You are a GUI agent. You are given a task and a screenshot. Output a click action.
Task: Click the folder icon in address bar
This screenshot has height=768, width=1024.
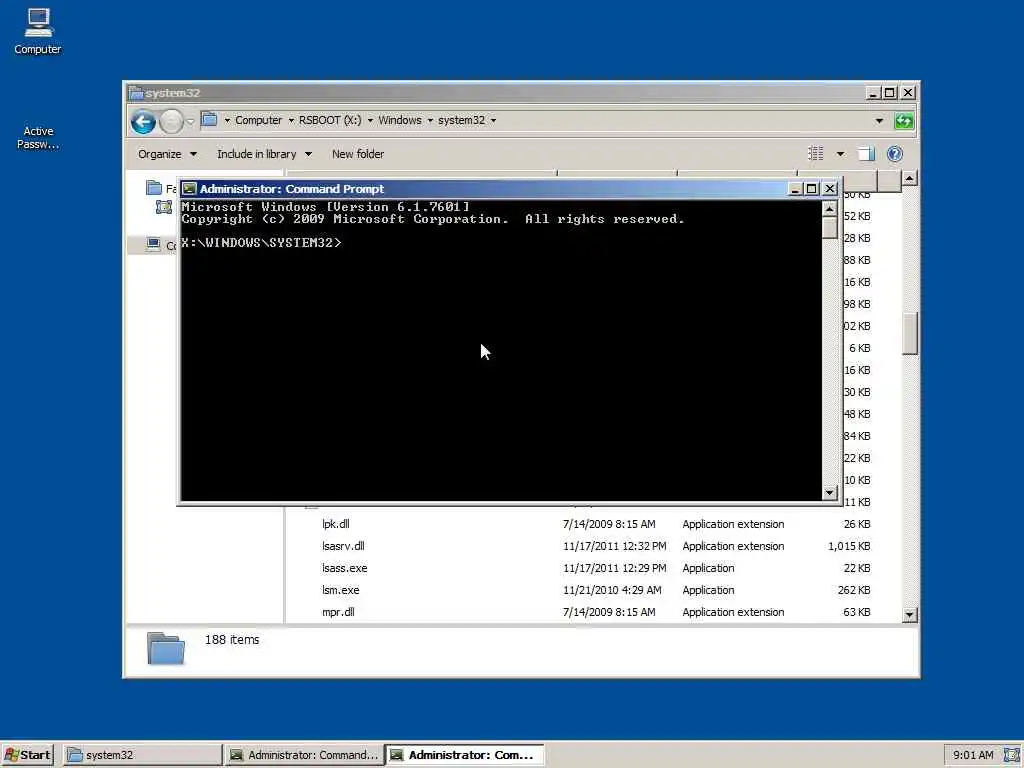(209, 120)
